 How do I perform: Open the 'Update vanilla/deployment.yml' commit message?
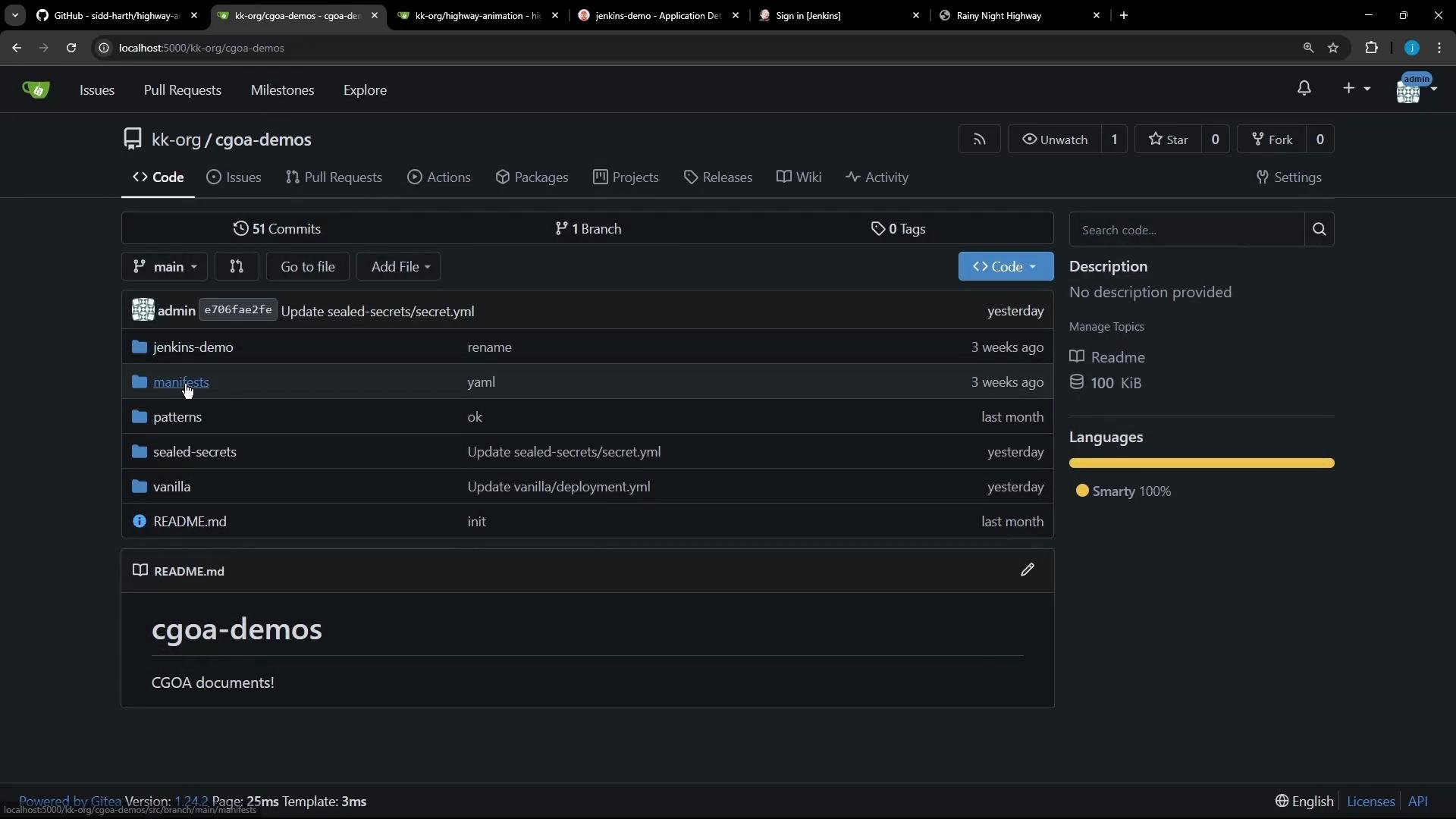[558, 487]
